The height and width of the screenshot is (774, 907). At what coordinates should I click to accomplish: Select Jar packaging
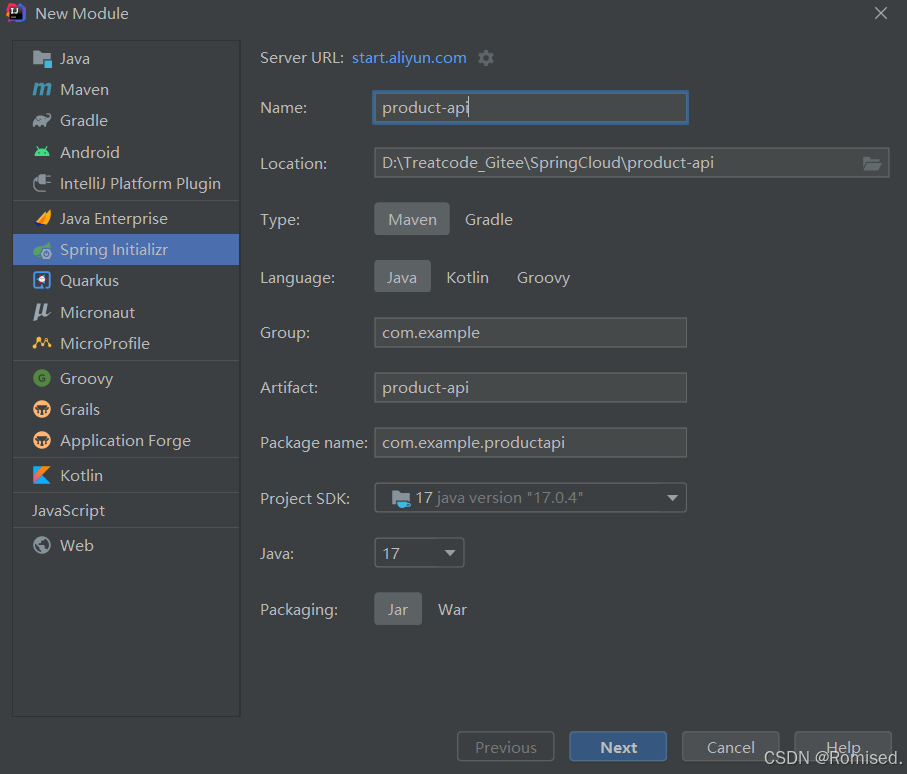click(398, 609)
